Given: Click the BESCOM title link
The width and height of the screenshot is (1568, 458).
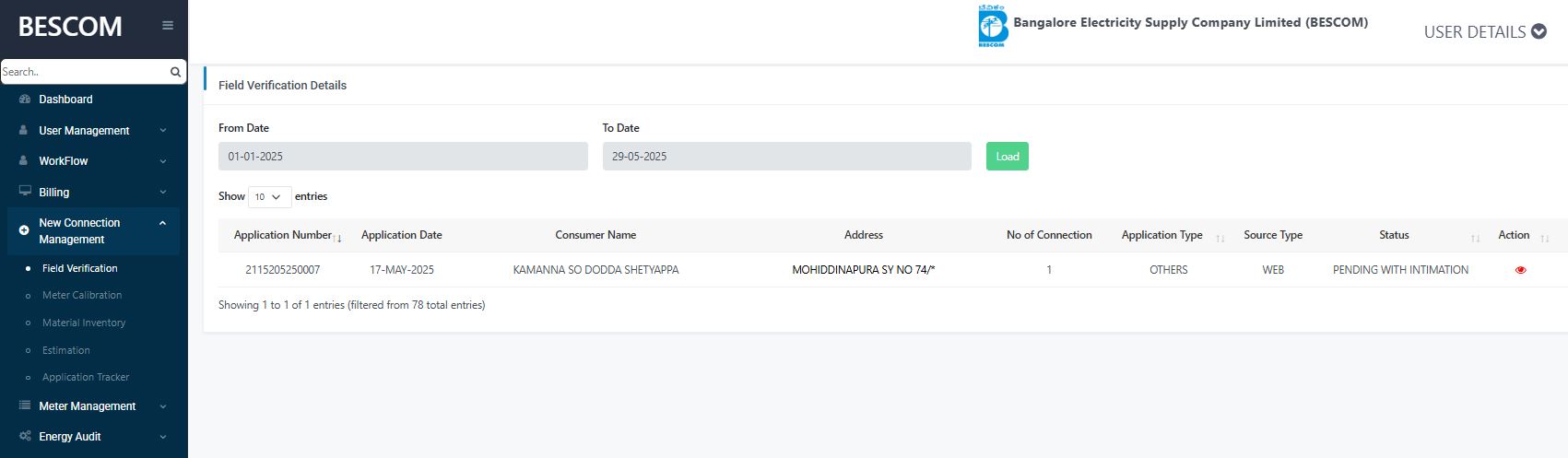Looking at the screenshot, I should point(70,27).
